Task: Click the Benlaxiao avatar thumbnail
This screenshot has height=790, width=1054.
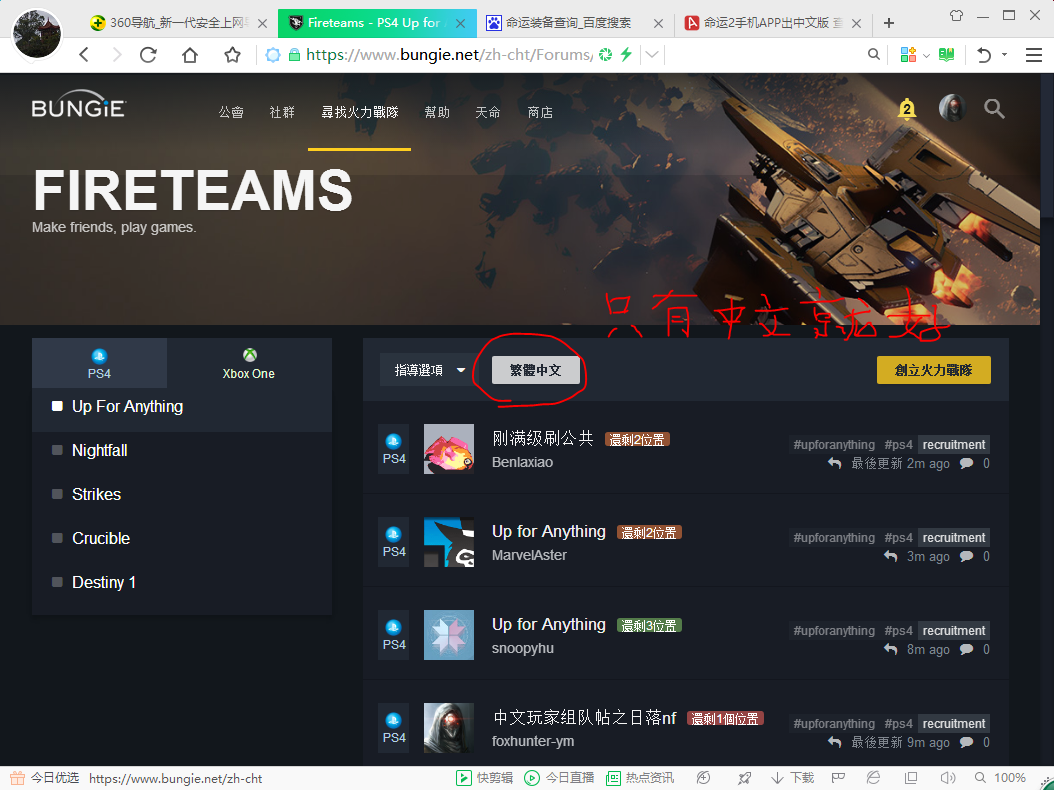Action: point(449,449)
